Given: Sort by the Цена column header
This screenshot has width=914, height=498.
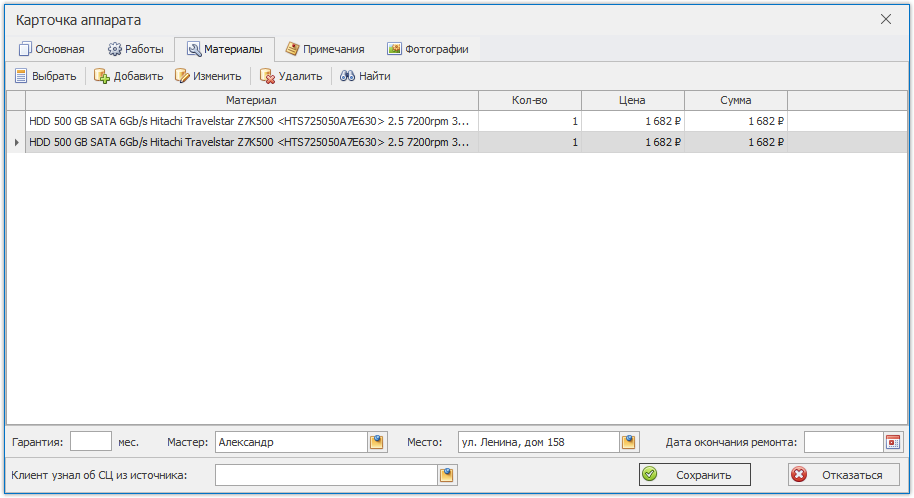Looking at the screenshot, I should tap(632, 100).
